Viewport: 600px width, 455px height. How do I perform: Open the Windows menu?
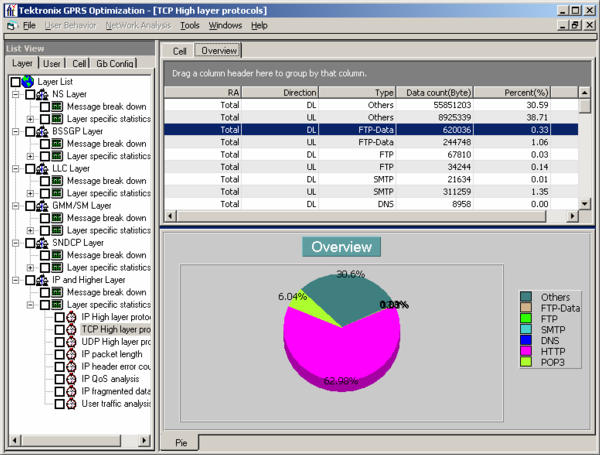click(x=225, y=26)
